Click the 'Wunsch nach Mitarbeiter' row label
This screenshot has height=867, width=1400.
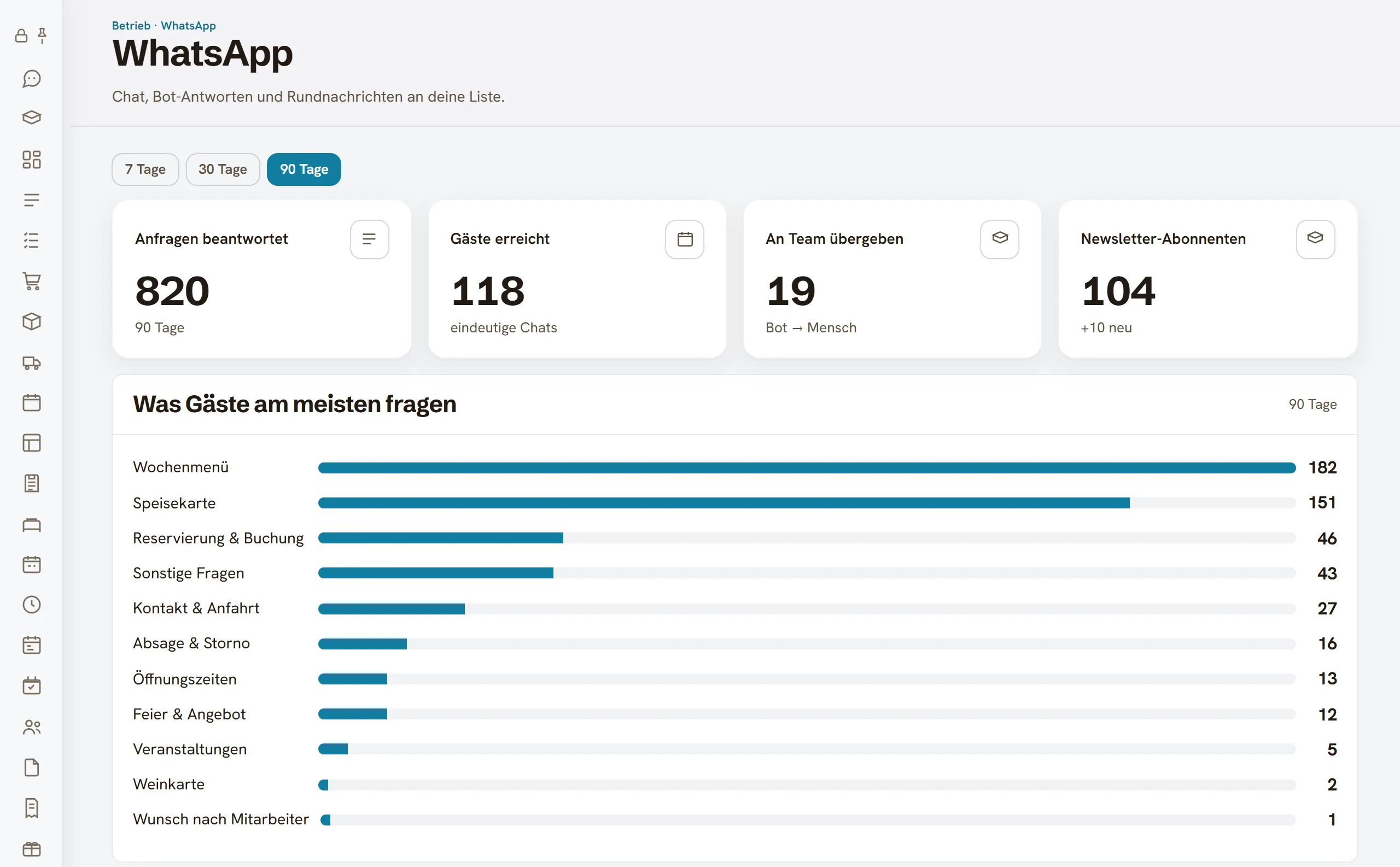click(221, 819)
